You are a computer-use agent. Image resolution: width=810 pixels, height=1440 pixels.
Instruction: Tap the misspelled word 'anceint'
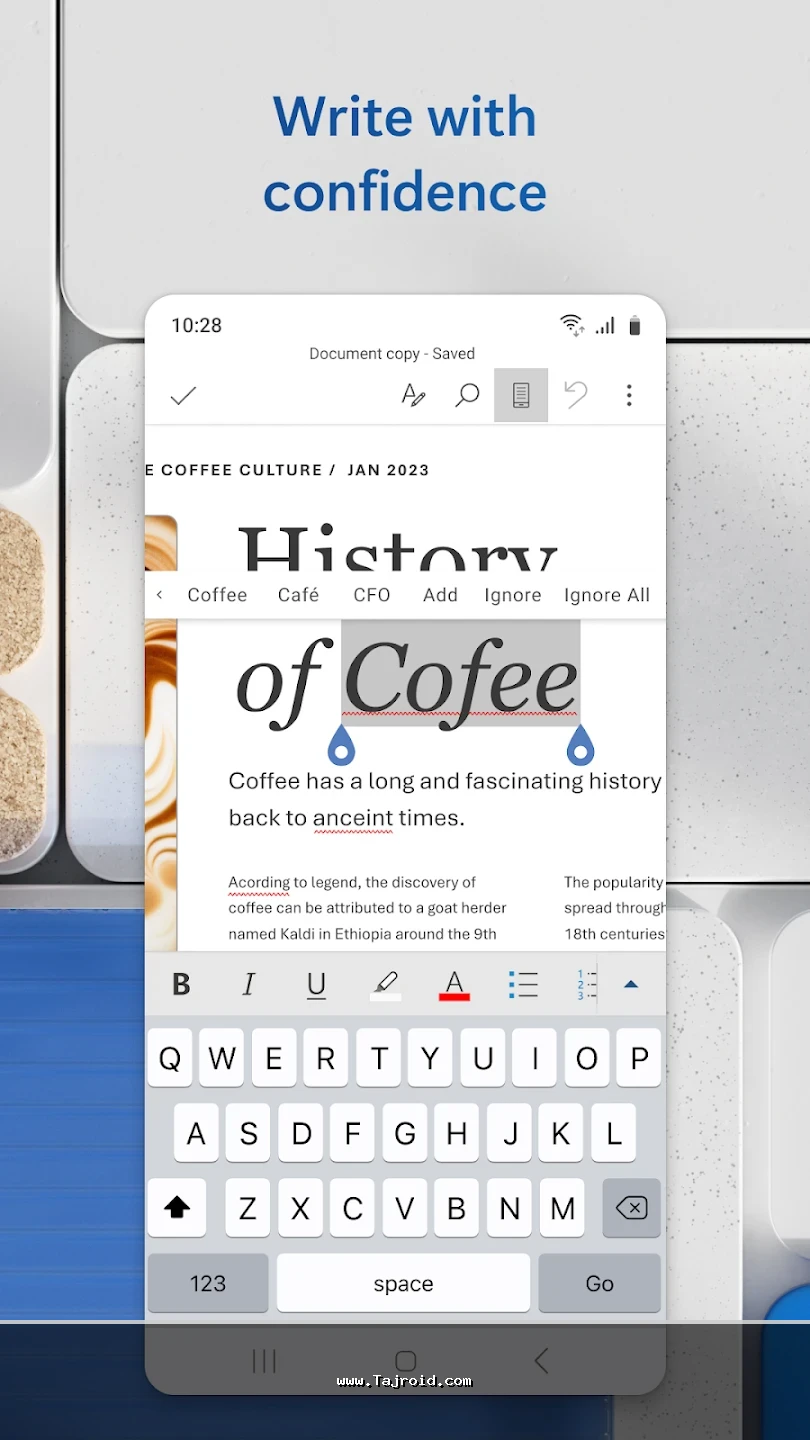coord(352,818)
